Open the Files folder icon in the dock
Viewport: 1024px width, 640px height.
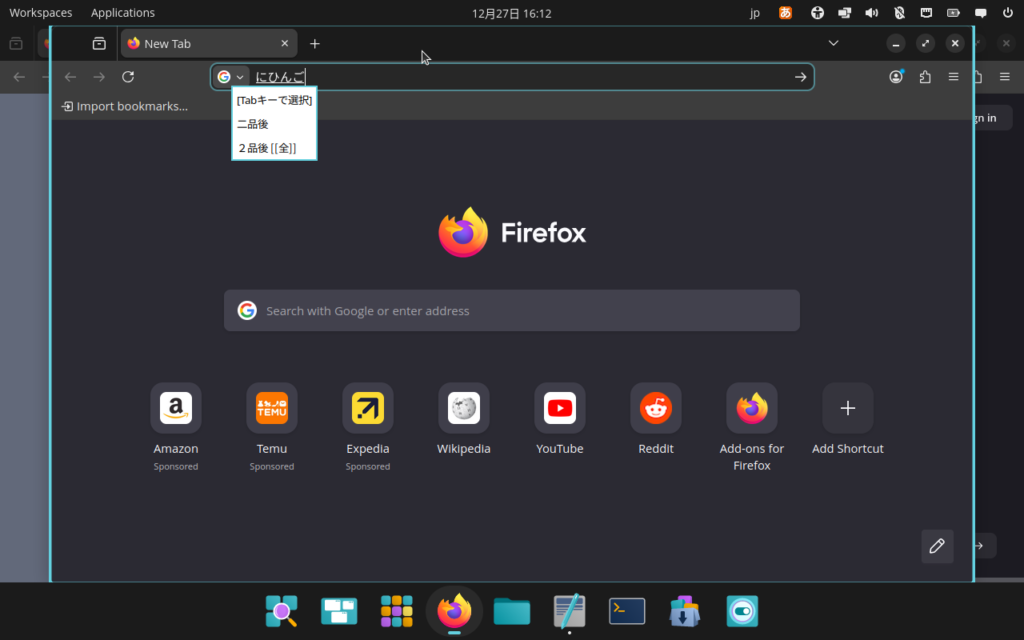pyautogui.click(x=512, y=611)
